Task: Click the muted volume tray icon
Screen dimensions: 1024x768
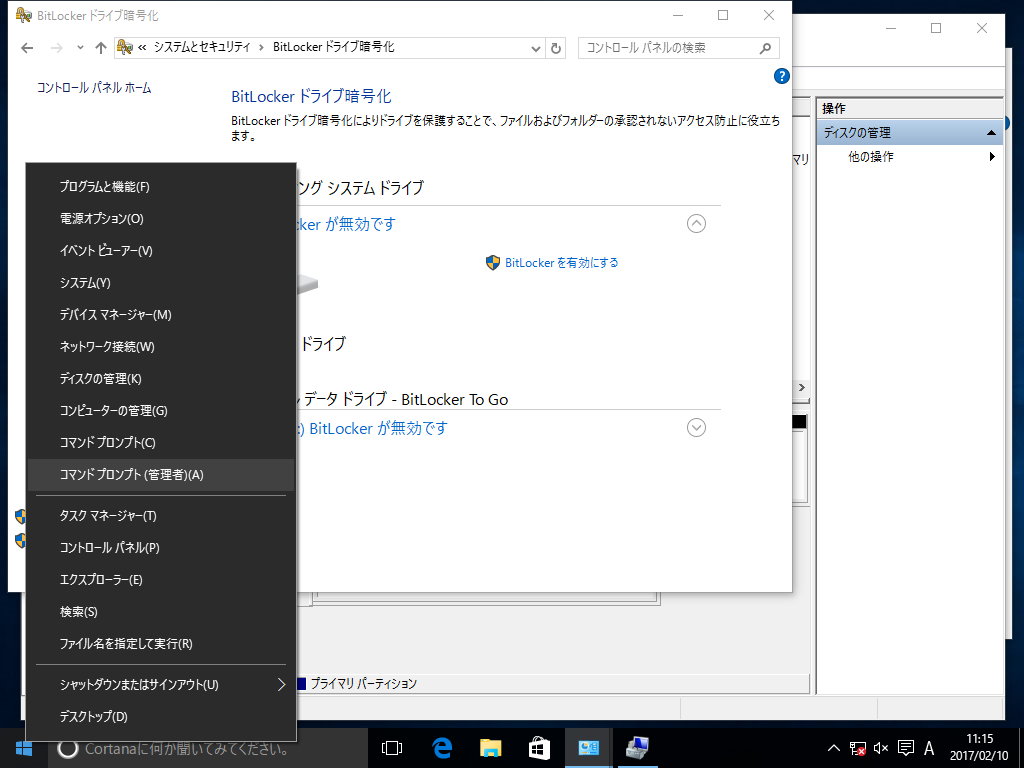Action: (881, 748)
